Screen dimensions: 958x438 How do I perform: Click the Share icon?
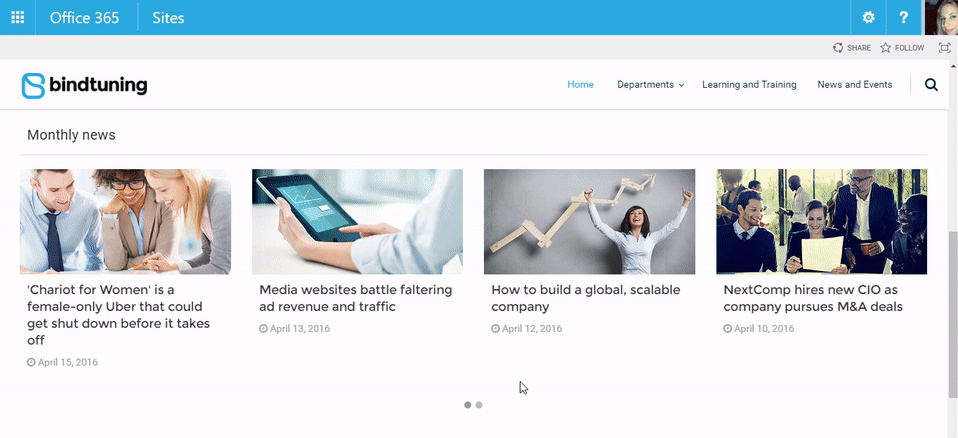coord(838,48)
